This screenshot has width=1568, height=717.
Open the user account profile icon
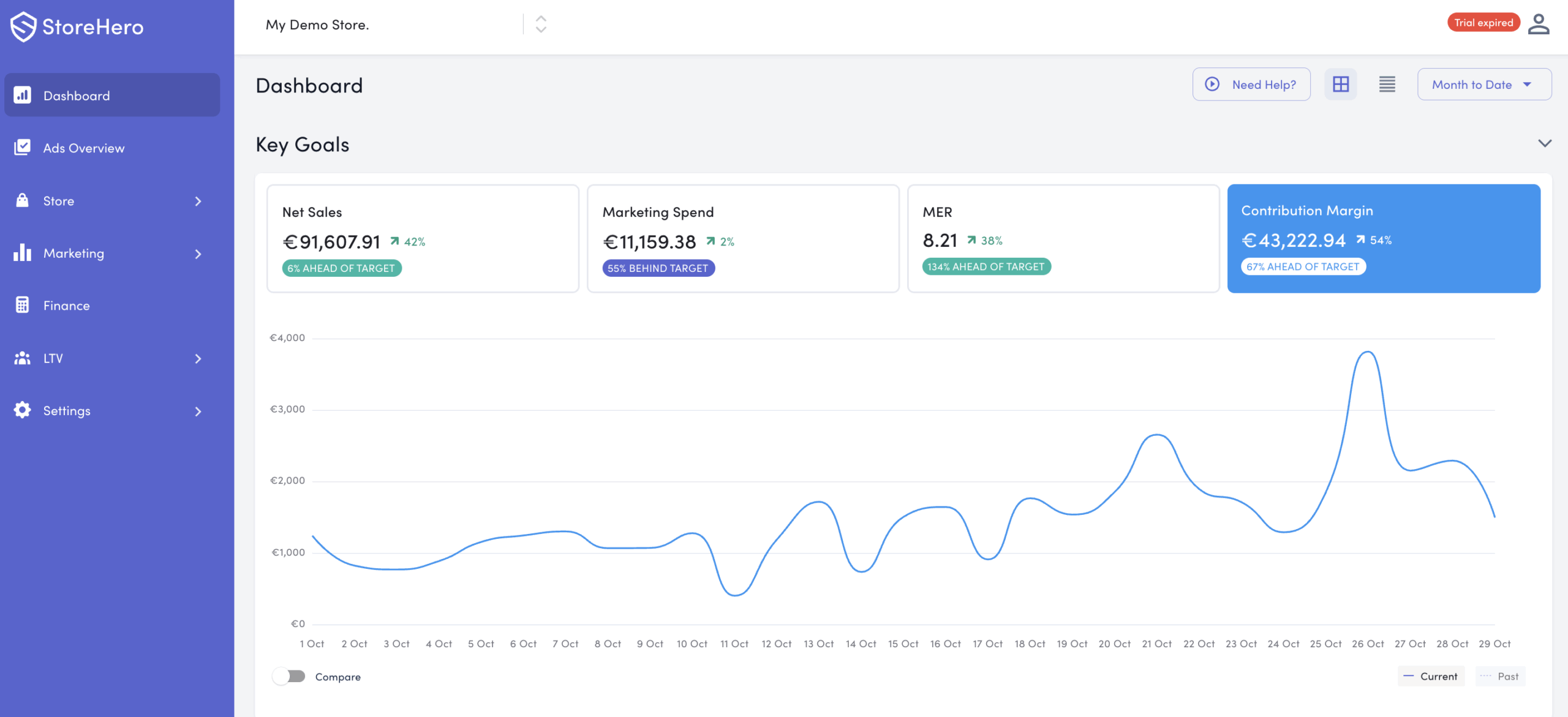(1539, 24)
